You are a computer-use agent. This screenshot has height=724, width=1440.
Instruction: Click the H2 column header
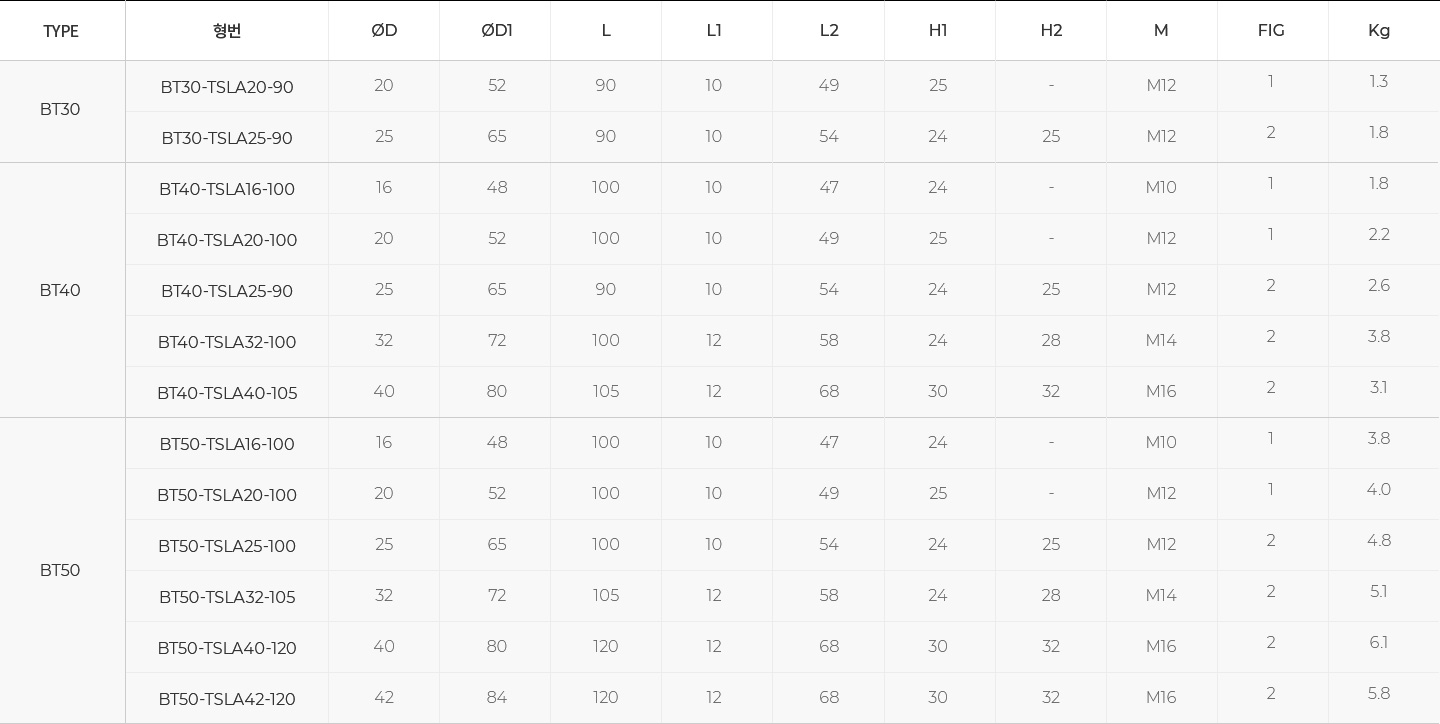[x=1051, y=30]
